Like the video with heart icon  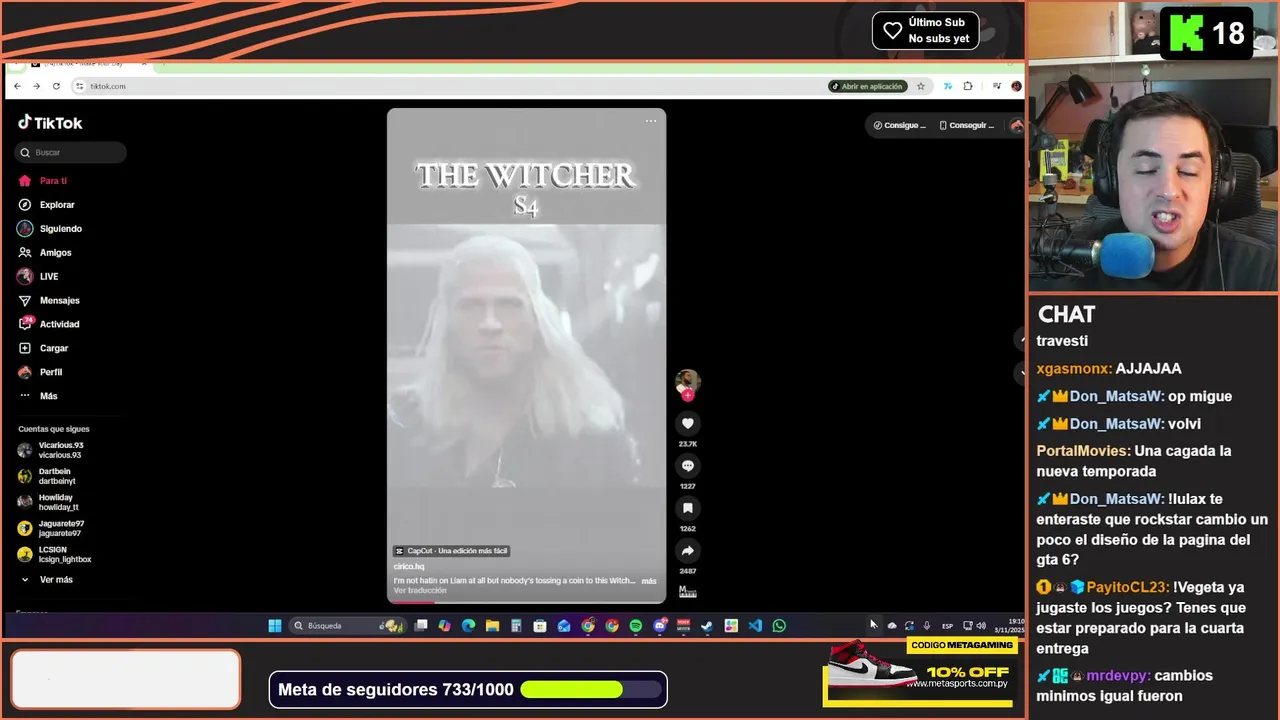(x=687, y=424)
